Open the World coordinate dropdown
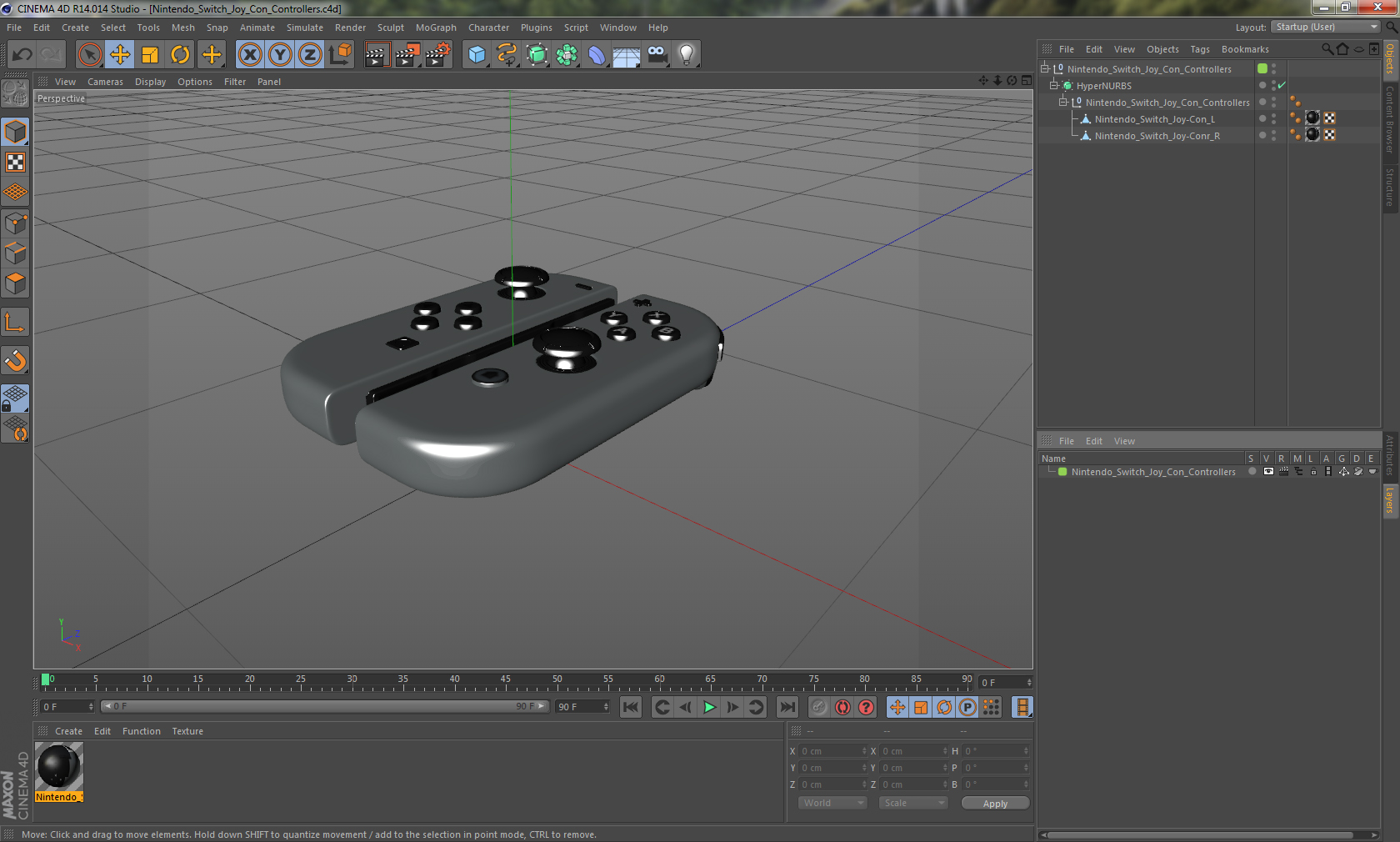The image size is (1400, 842). [x=832, y=803]
